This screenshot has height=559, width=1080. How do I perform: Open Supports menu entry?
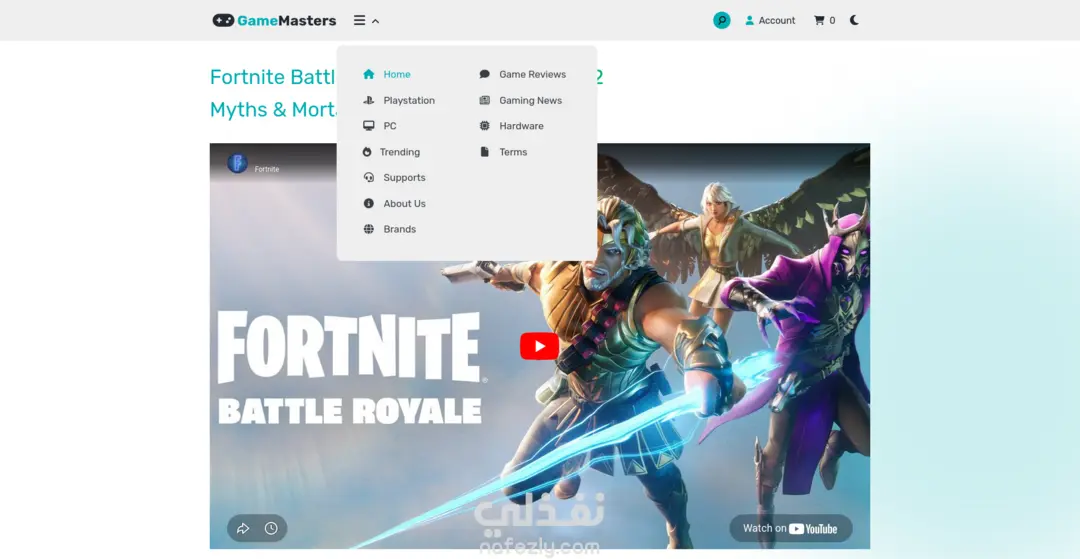(x=404, y=178)
